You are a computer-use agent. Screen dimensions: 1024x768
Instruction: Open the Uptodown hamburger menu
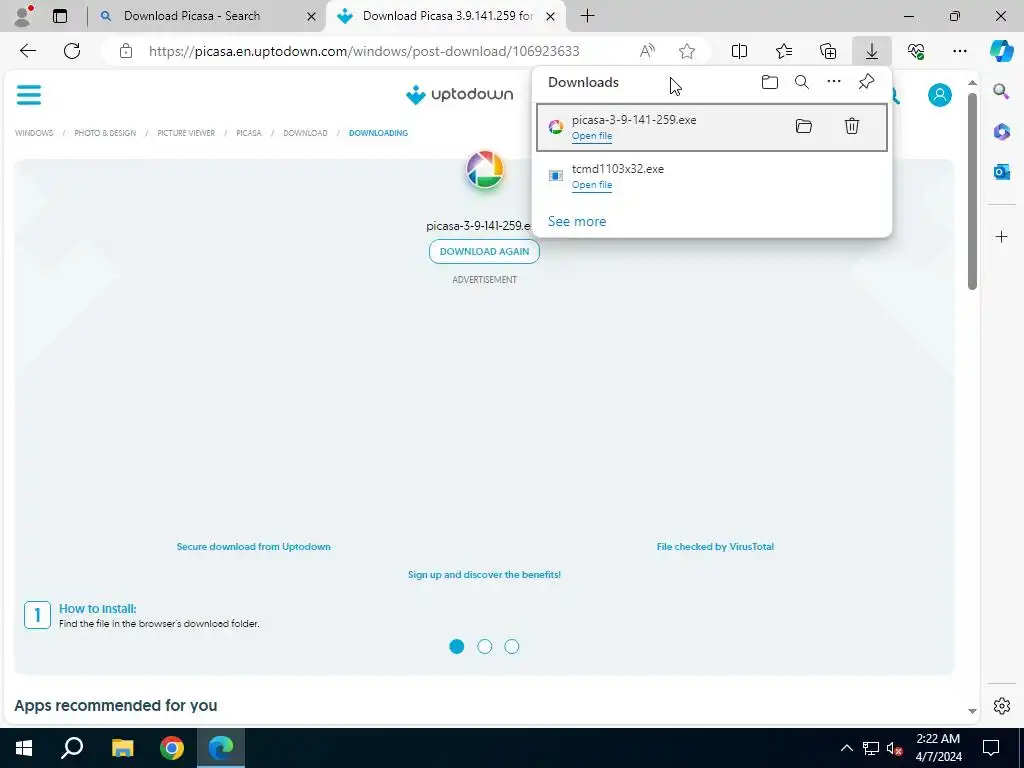[x=29, y=95]
